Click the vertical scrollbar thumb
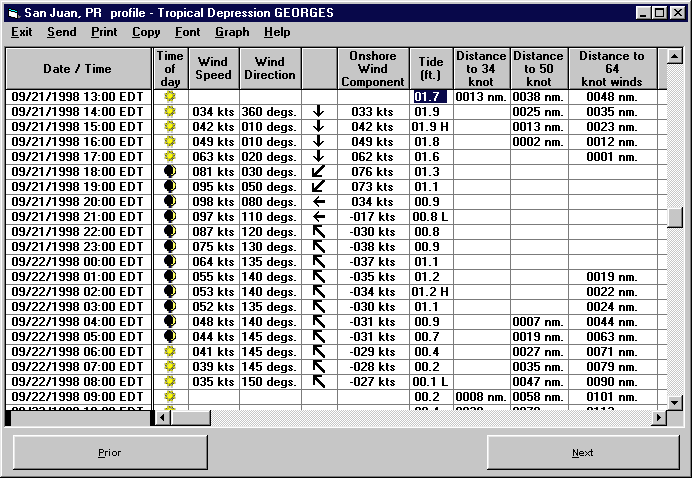The image size is (692, 478). tap(675, 217)
